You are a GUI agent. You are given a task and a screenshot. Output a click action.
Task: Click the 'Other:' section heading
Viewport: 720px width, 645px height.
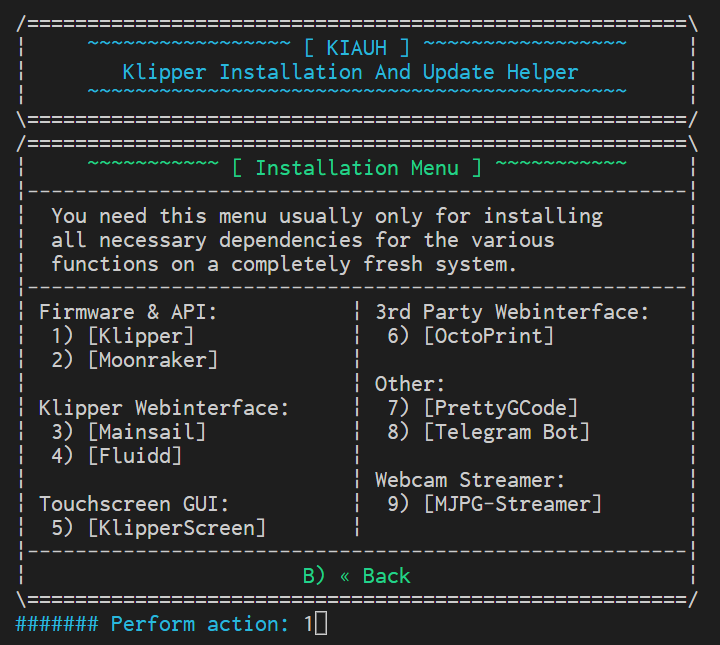[x=410, y=384]
